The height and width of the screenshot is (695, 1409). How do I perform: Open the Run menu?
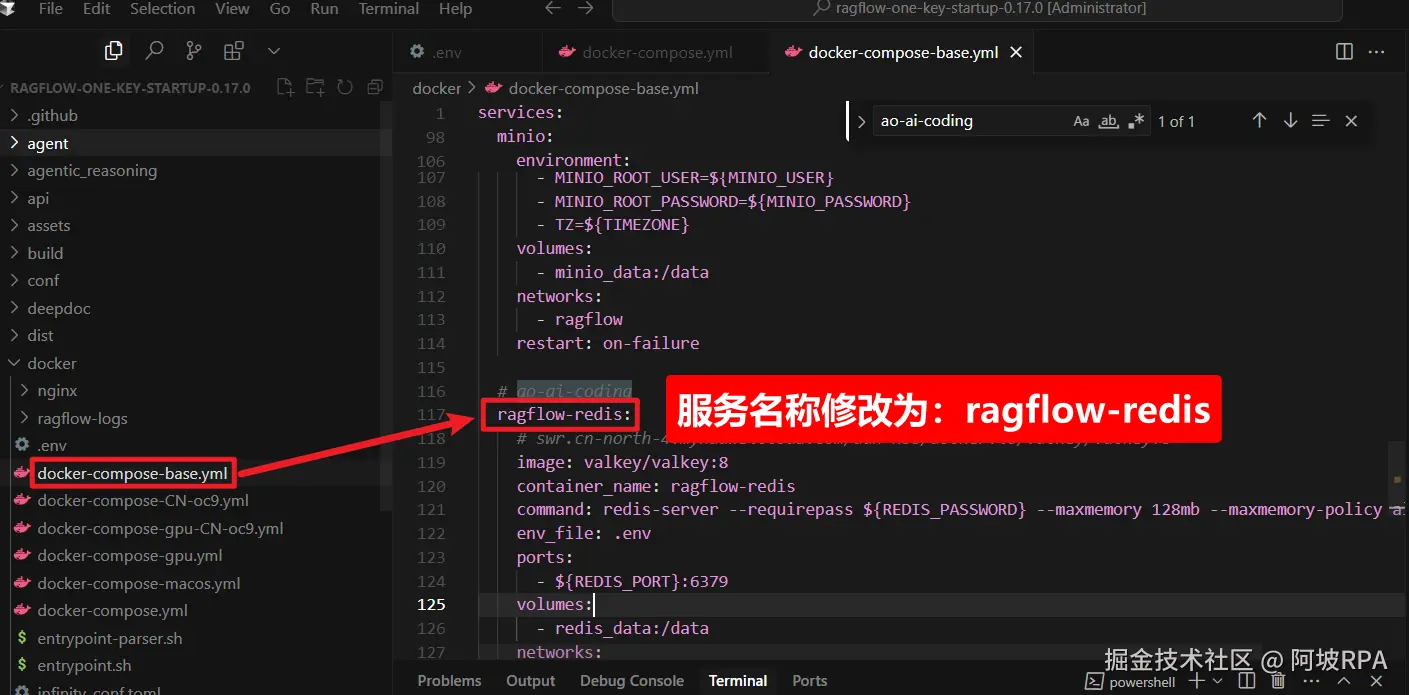[x=324, y=8]
